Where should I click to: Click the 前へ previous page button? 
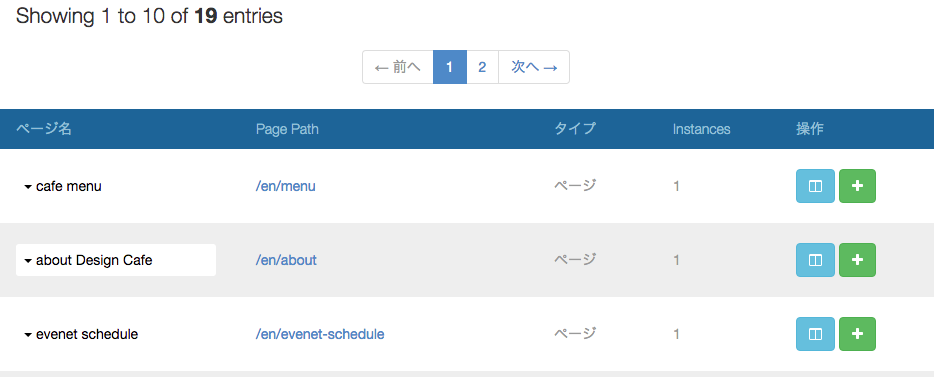398,67
